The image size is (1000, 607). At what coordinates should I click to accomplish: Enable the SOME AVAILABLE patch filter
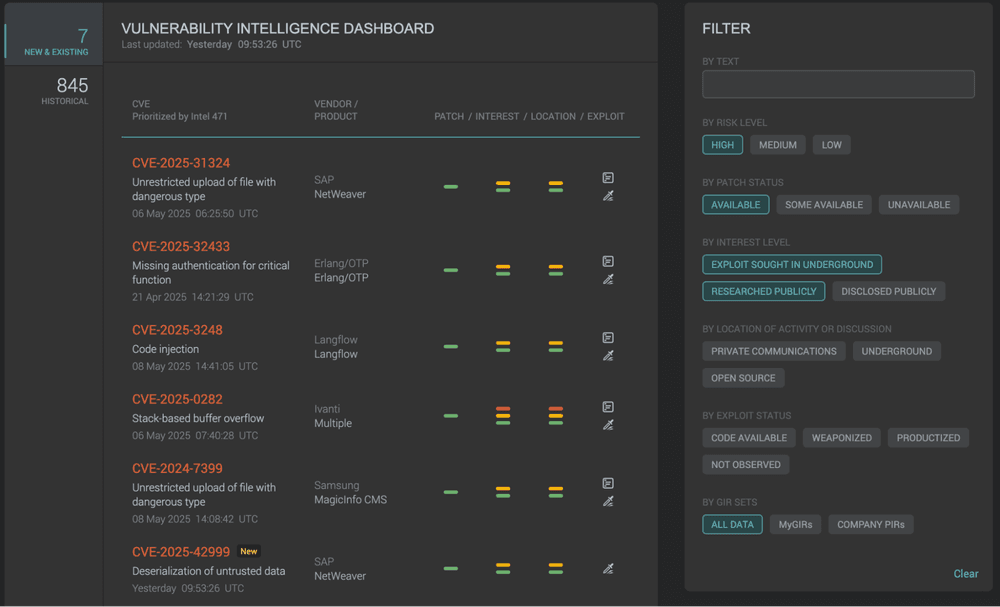(x=823, y=205)
